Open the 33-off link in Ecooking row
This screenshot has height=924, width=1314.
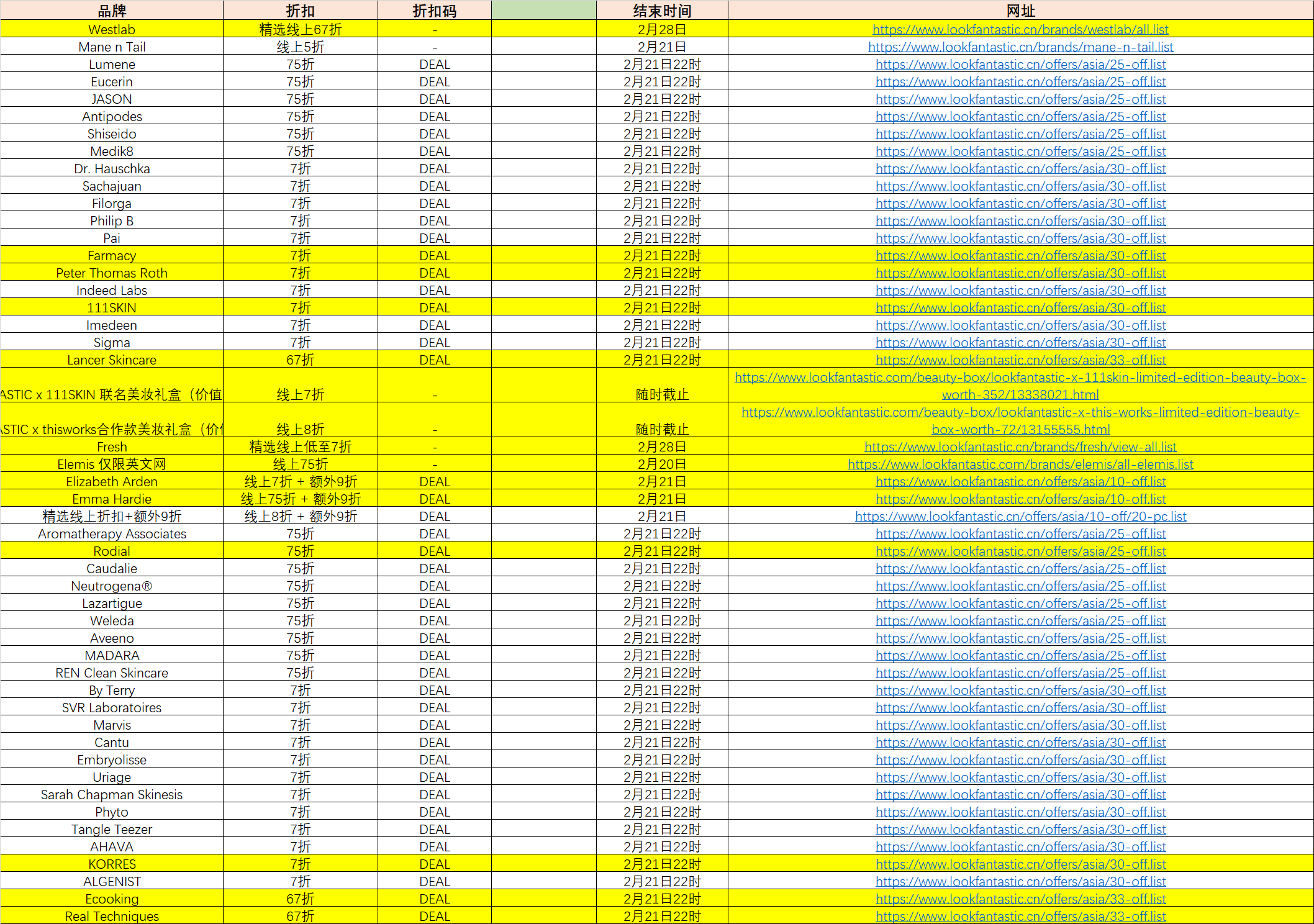pyautogui.click(x=1020, y=899)
